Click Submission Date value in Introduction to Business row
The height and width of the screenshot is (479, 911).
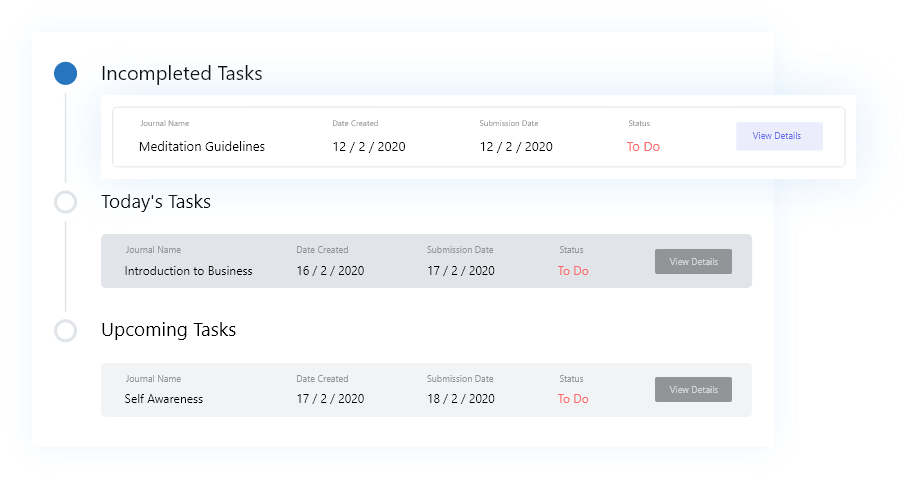pyautogui.click(x=460, y=271)
